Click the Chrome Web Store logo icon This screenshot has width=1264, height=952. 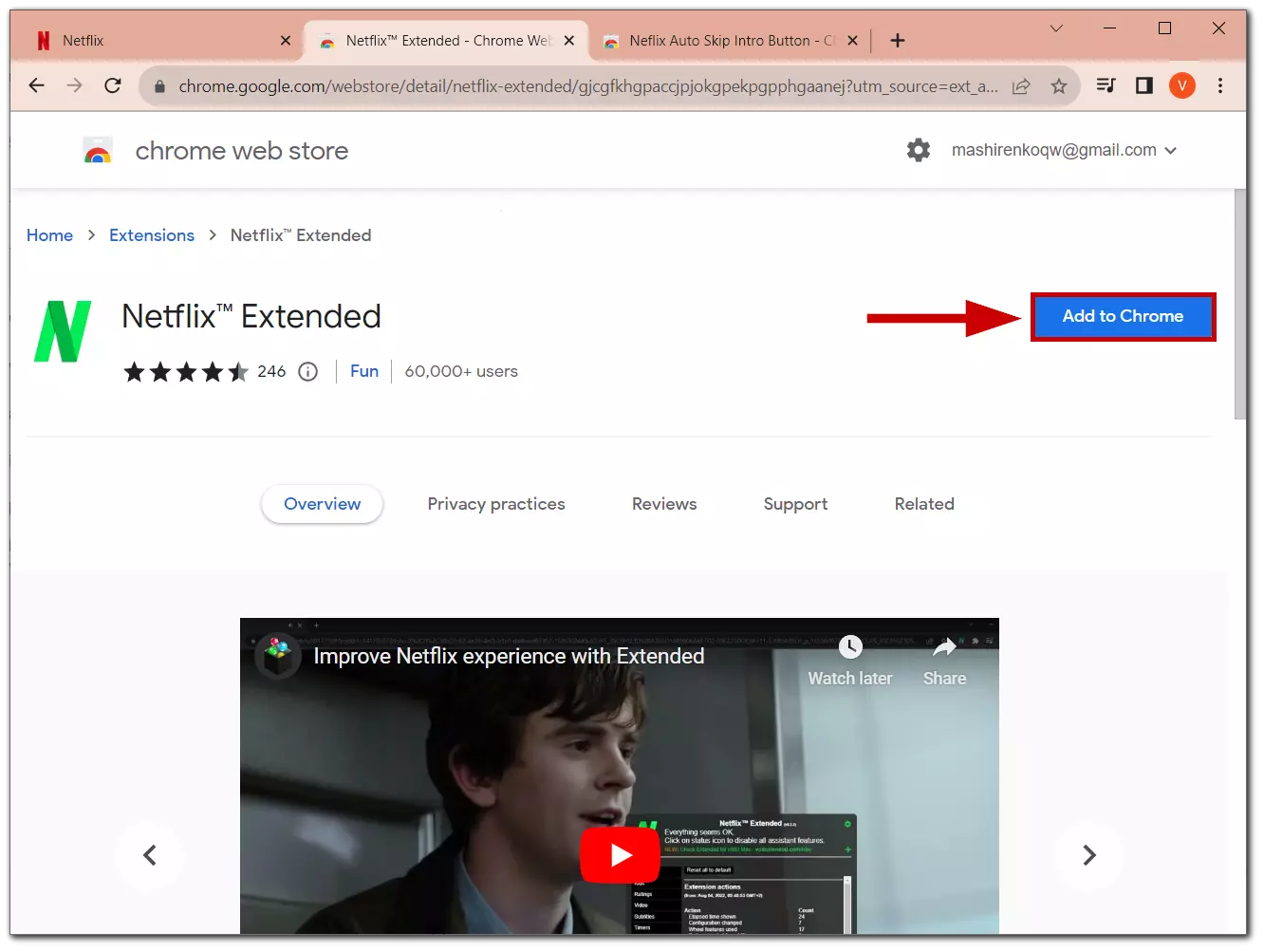point(98,151)
